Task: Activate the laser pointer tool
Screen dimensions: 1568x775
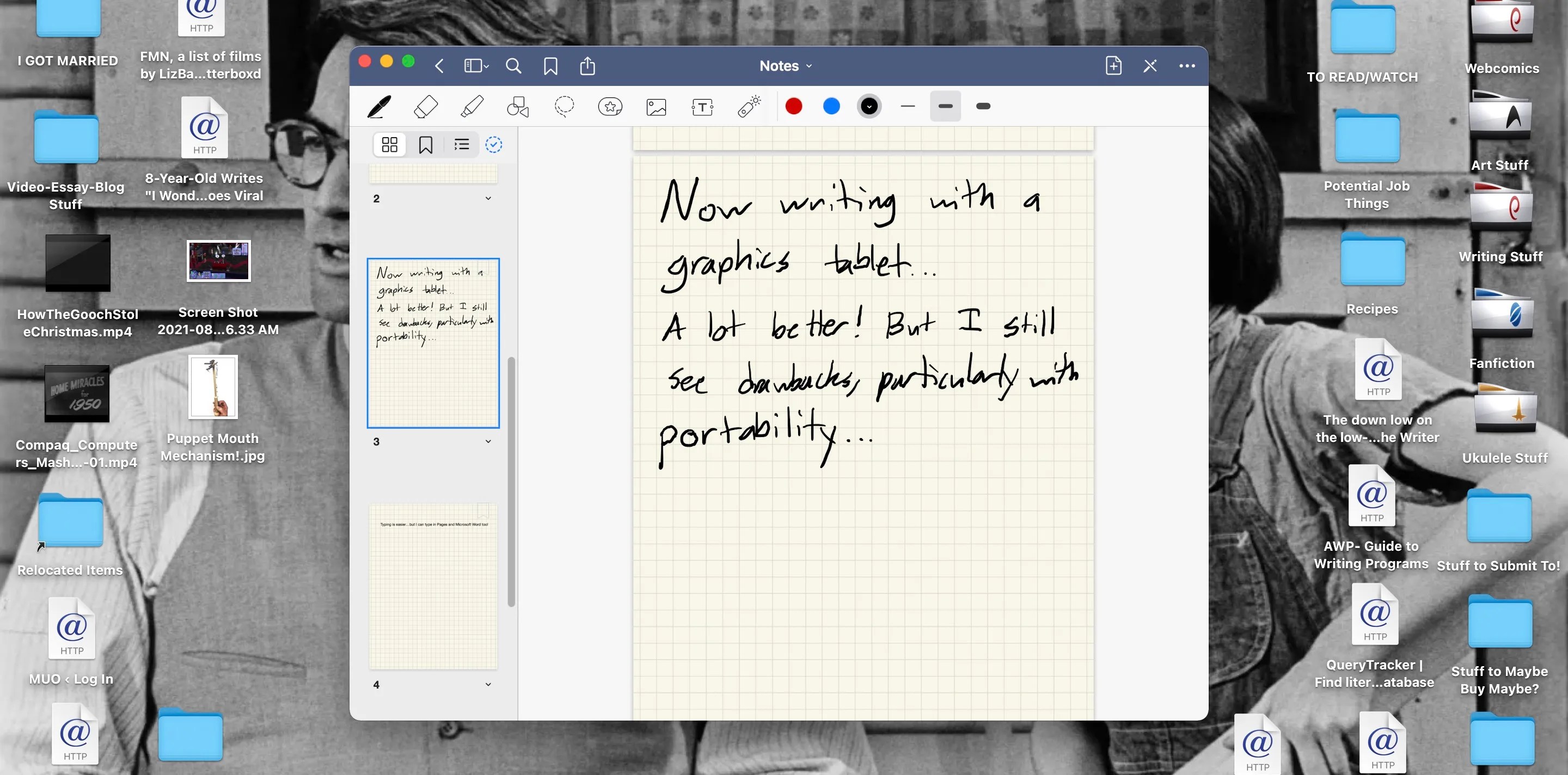Action: click(748, 107)
